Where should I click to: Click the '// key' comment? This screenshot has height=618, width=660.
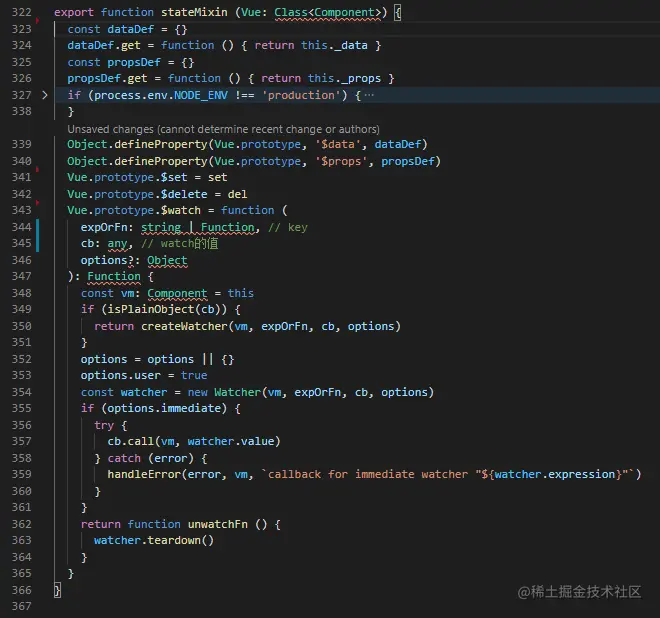click(x=288, y=227)
